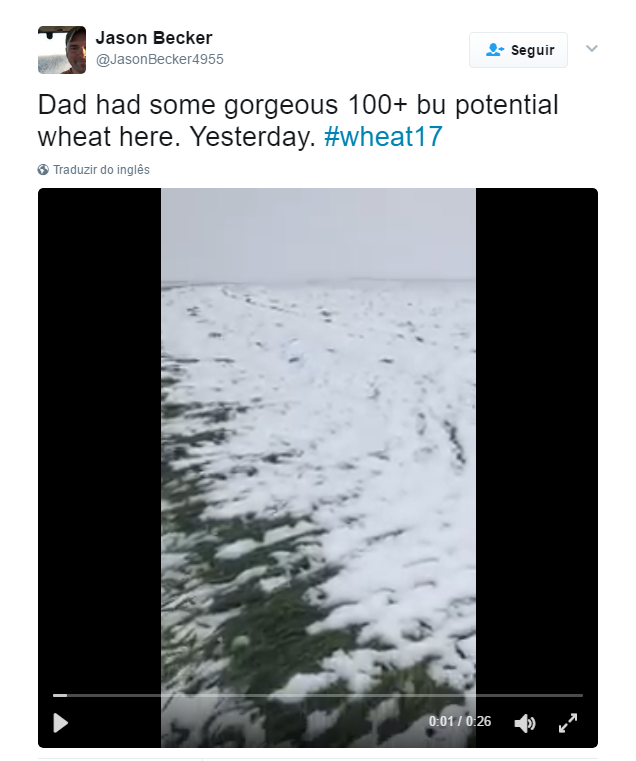Expand the tweet options chevron
Viewport: 636px width, 761px height.
[x=592, y=48]
